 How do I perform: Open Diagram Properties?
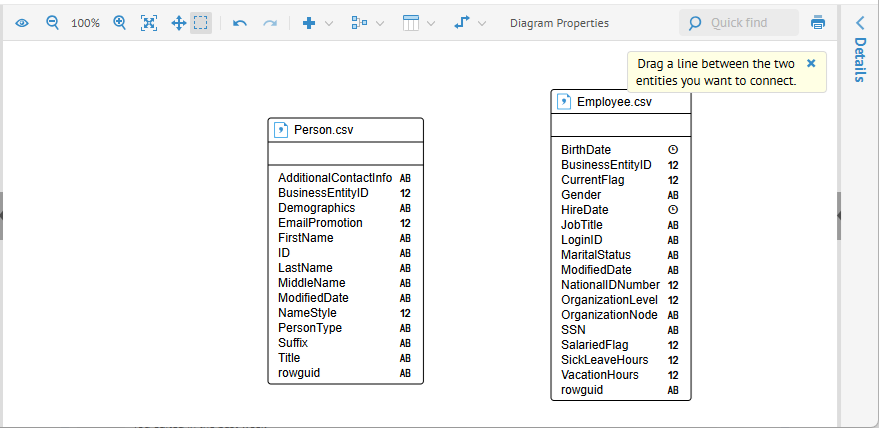pyautogui.click(x=558, y=23)
